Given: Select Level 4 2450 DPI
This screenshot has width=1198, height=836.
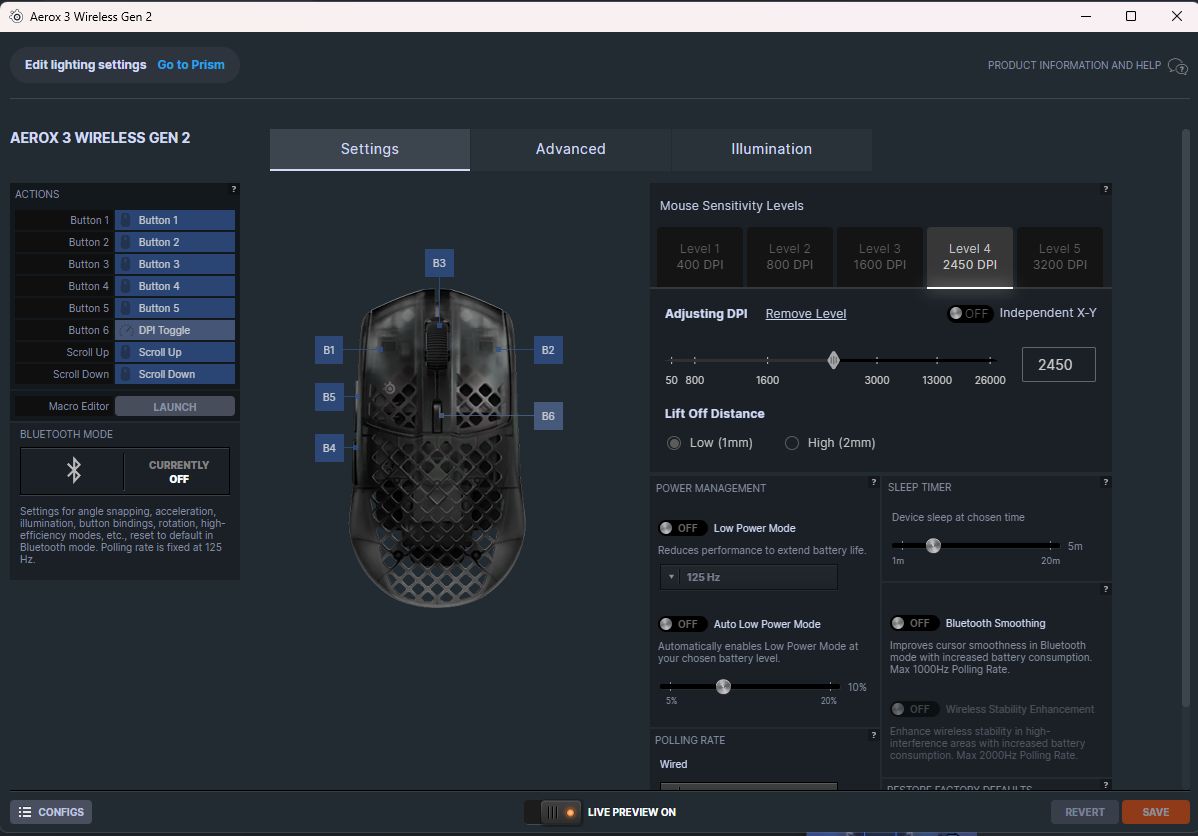Looking at the screenshot, I should 970,257.
